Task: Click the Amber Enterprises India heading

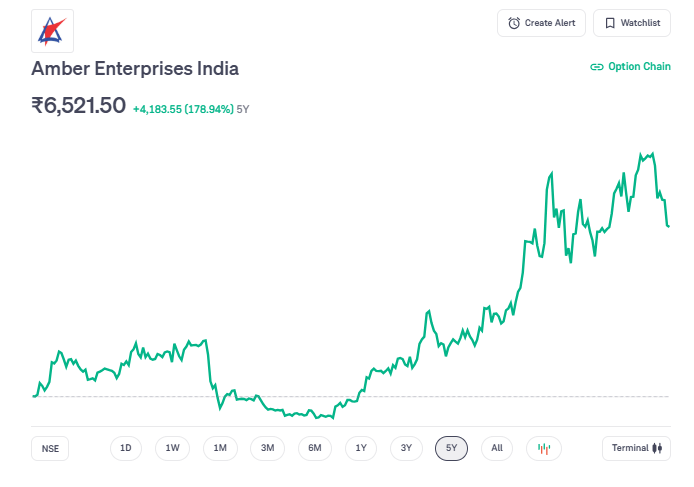Action: [135, 69]
